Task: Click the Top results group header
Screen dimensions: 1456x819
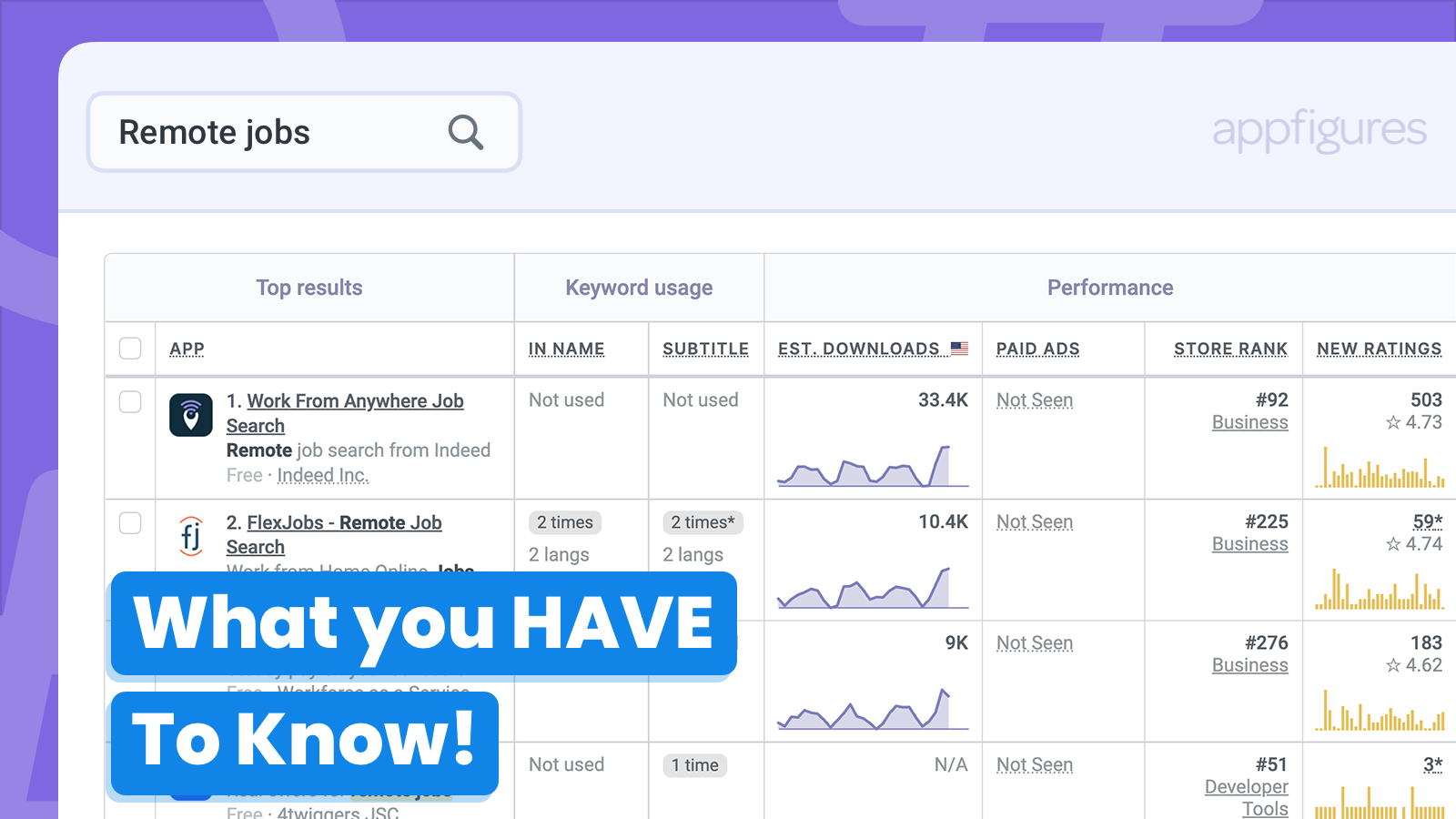Action: [x=309, y=288]
